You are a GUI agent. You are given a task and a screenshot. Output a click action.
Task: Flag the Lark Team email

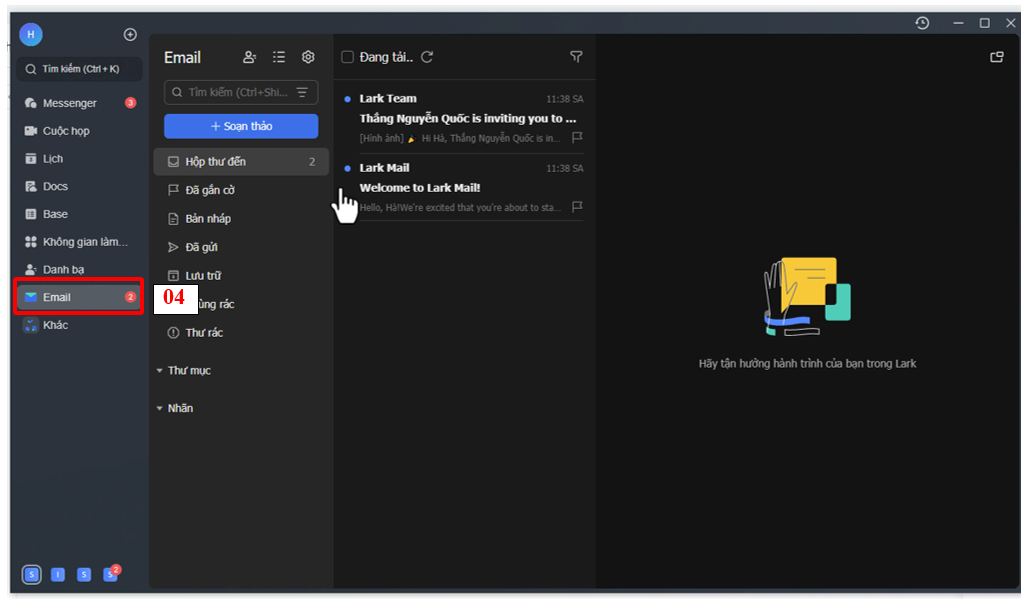(x=577, y=137)
